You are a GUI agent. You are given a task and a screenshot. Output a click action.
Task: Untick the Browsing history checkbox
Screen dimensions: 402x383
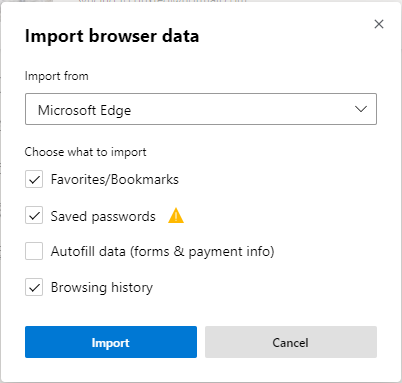tap(34, 287)
